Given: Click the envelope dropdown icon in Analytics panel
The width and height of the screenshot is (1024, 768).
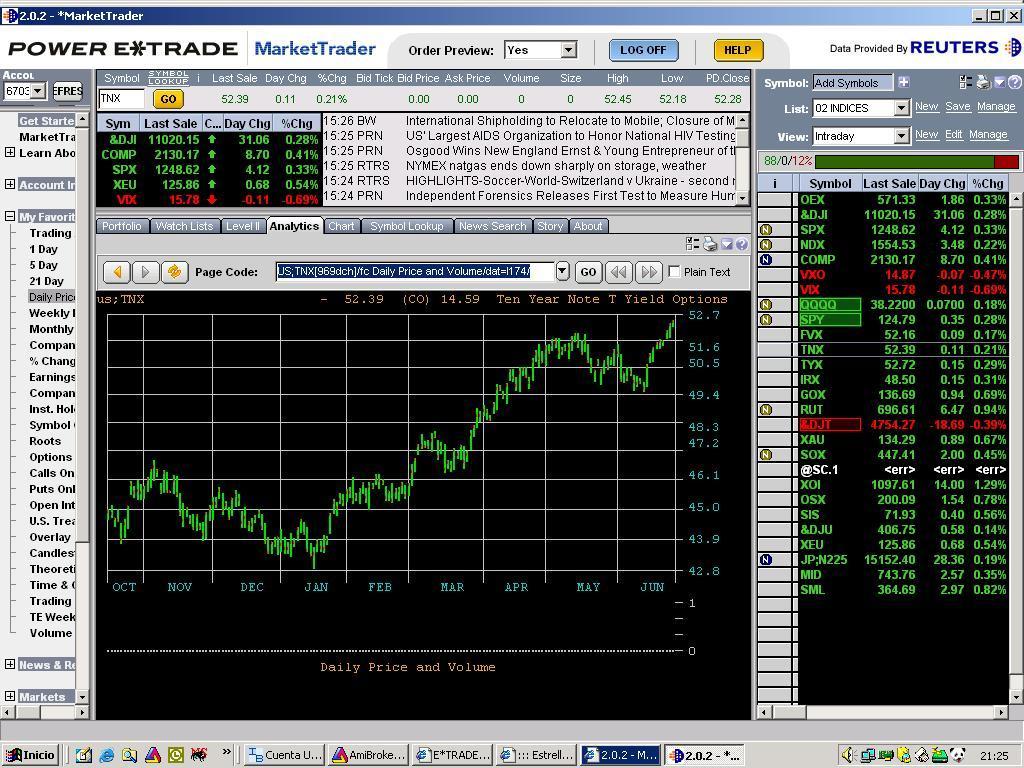Looking at the screenshot, I should pos(726,244).
